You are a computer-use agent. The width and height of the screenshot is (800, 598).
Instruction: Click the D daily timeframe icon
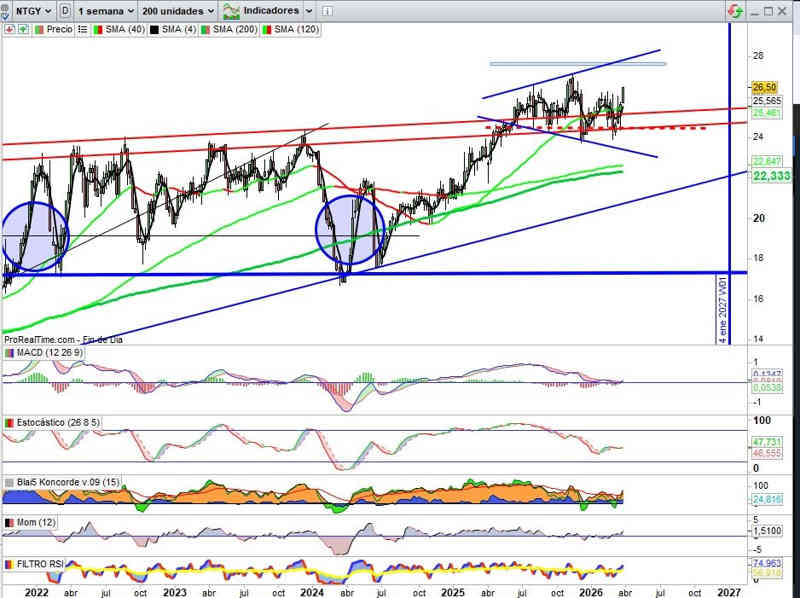(x=65, y=11)
